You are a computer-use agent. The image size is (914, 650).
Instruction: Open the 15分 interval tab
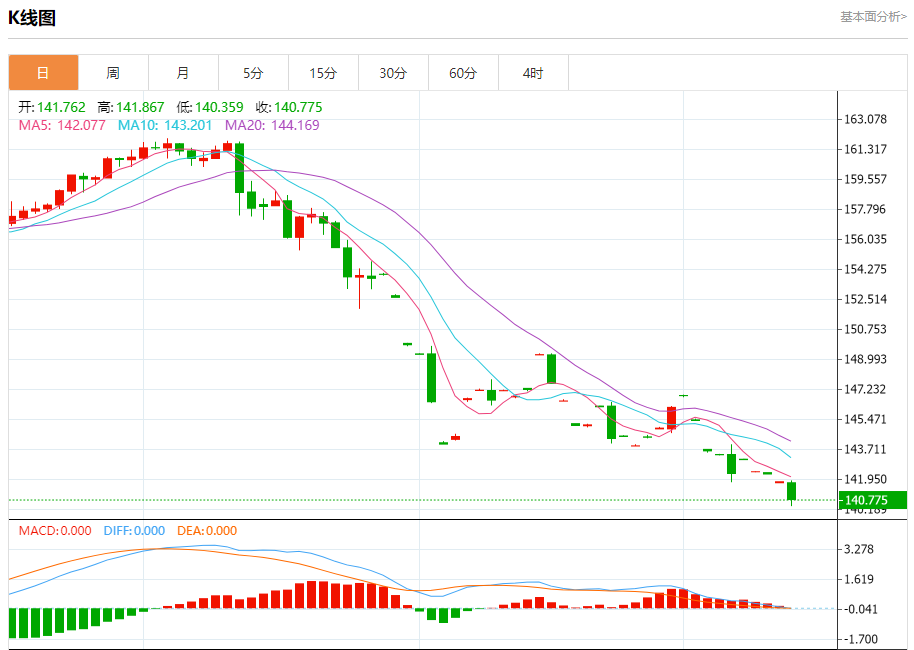click(323, 73)
